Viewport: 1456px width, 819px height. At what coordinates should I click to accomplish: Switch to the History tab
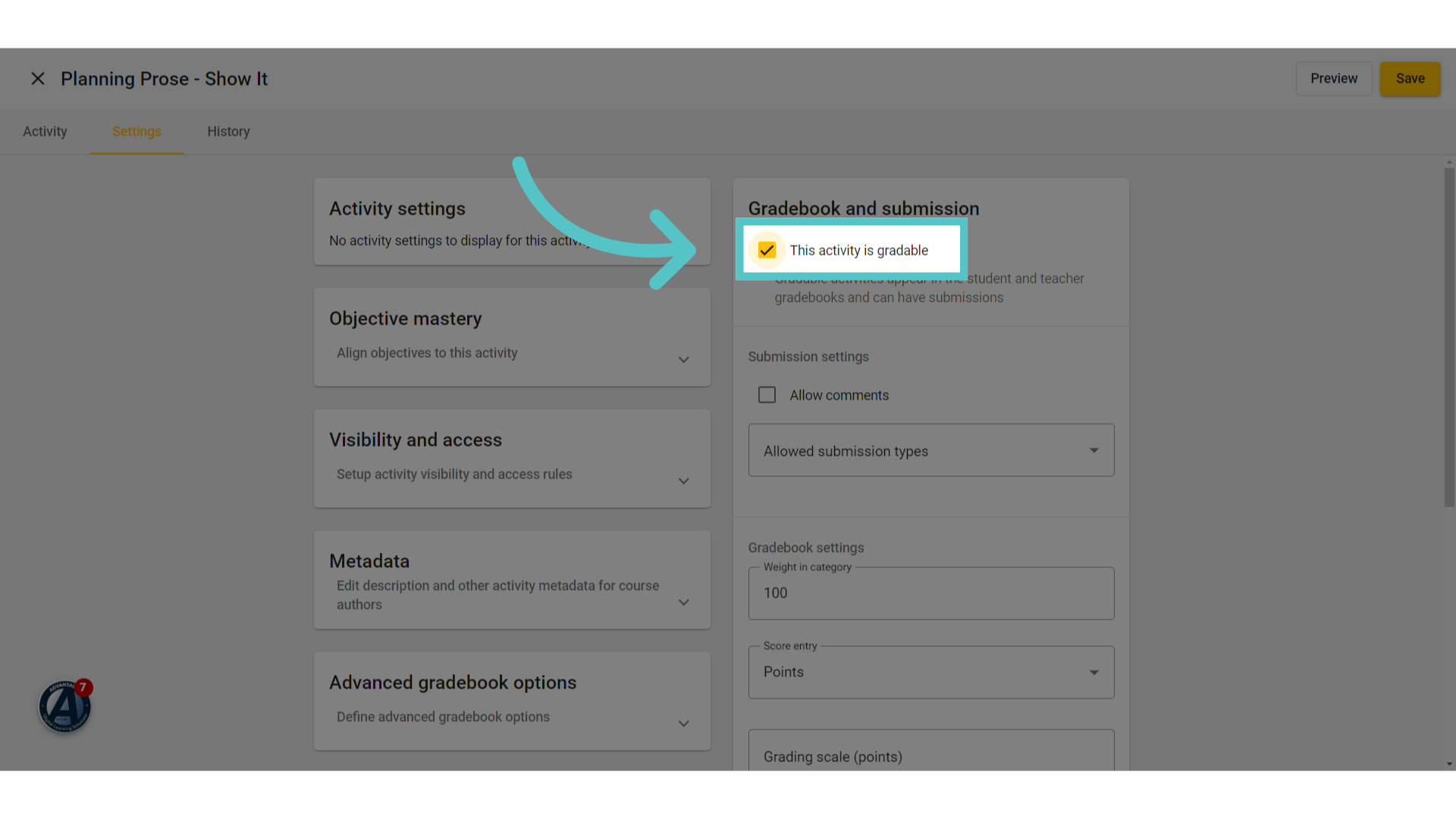[x=228, y=131]
